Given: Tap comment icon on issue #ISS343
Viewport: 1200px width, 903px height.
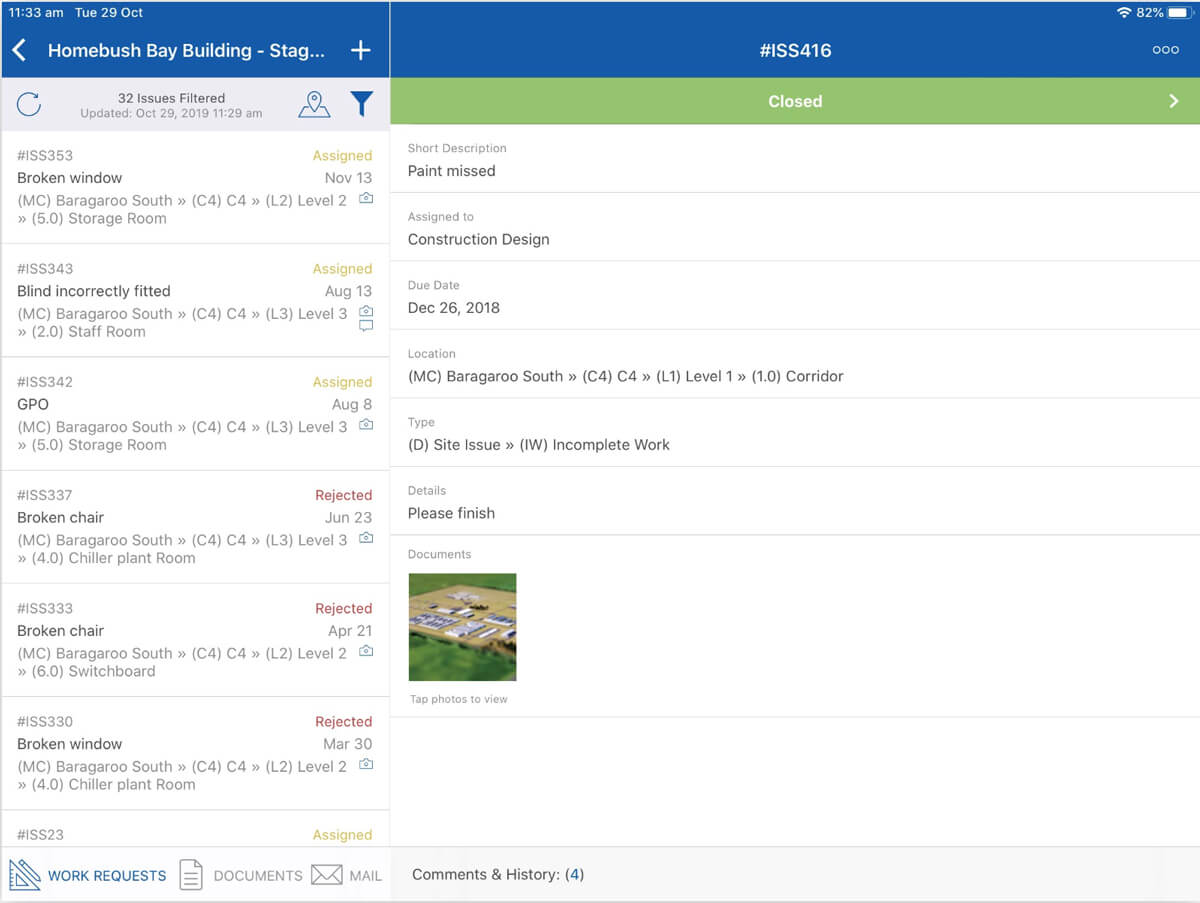Looking at the screenshot, I should click(x=366, y=326).
